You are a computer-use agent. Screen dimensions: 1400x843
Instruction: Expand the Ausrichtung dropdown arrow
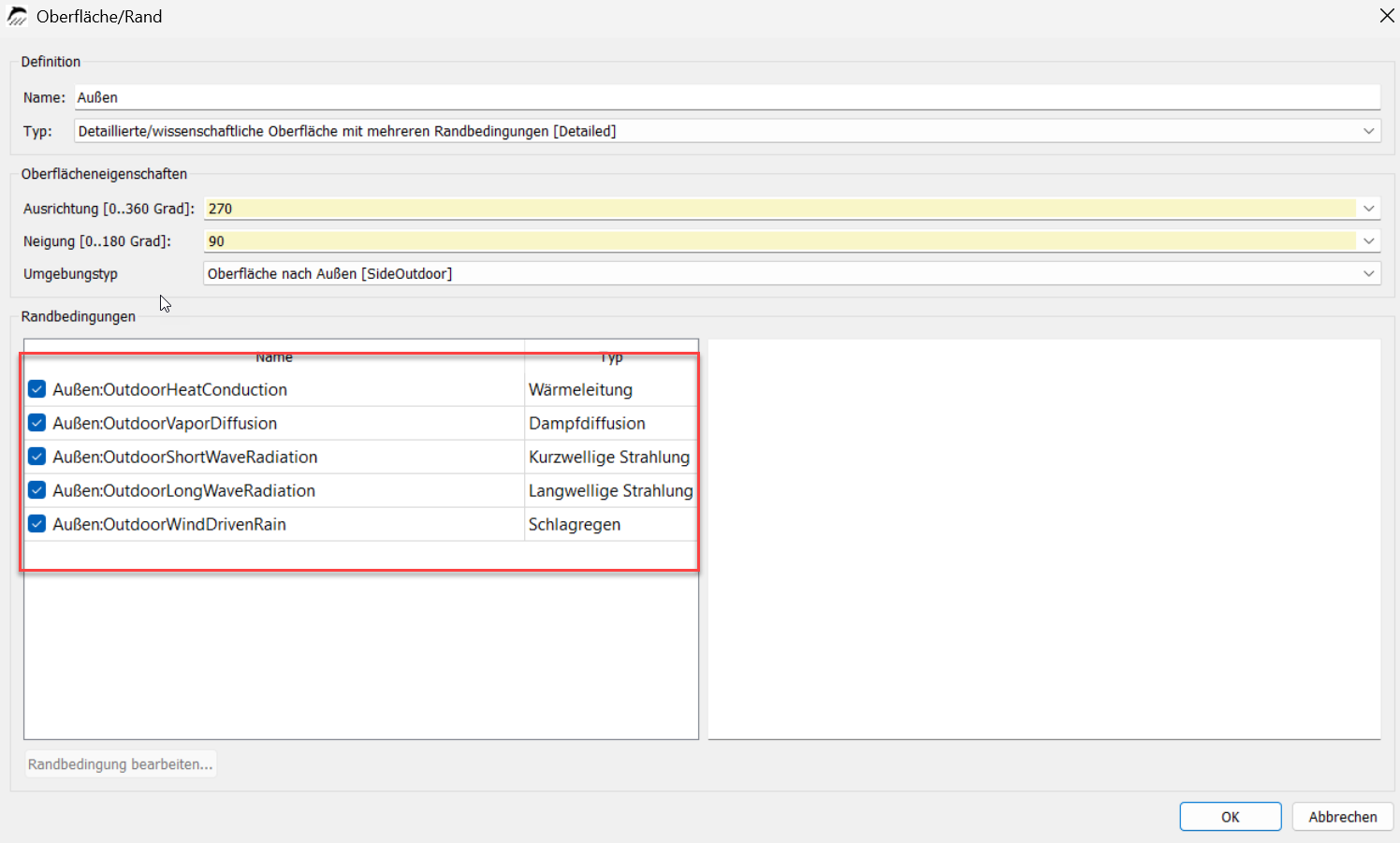pos(1368,209)
